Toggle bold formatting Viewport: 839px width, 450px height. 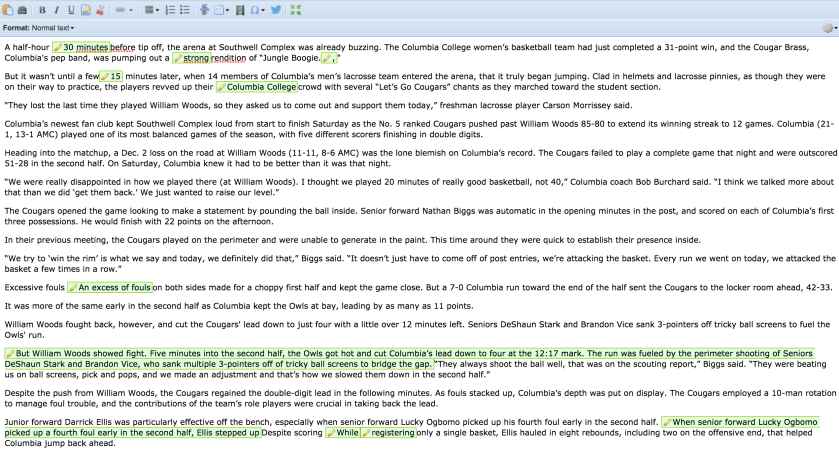pyautogui.click(x=42, y=10)
